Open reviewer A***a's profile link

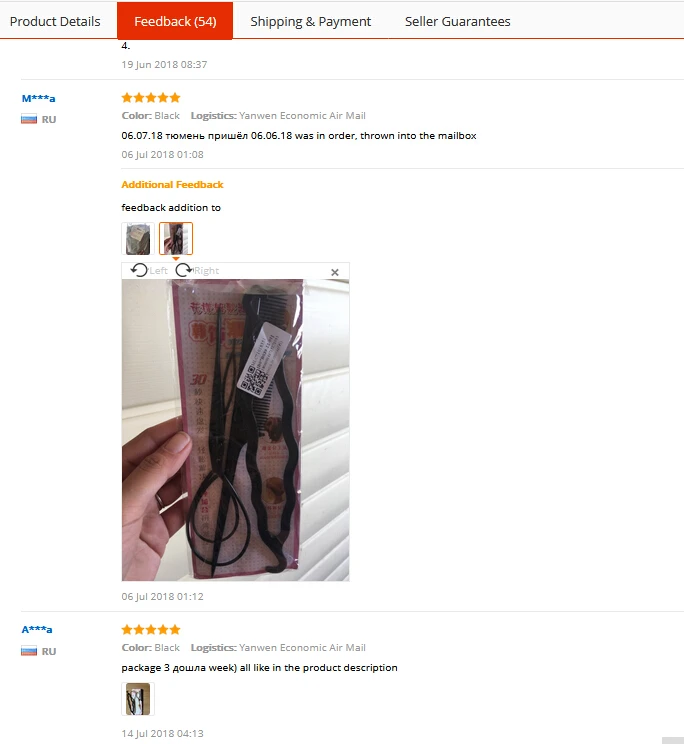tap(37, 630)
